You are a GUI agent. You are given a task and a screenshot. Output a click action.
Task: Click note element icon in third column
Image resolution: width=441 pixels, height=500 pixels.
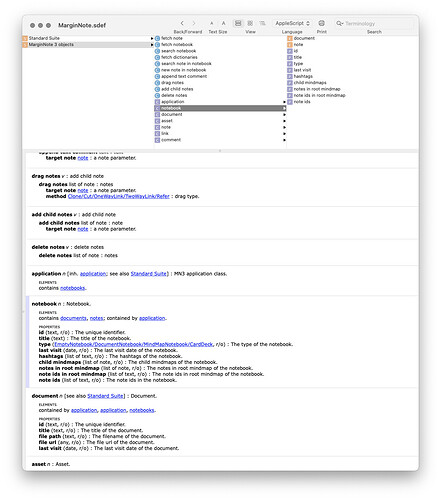coord(290,45)
